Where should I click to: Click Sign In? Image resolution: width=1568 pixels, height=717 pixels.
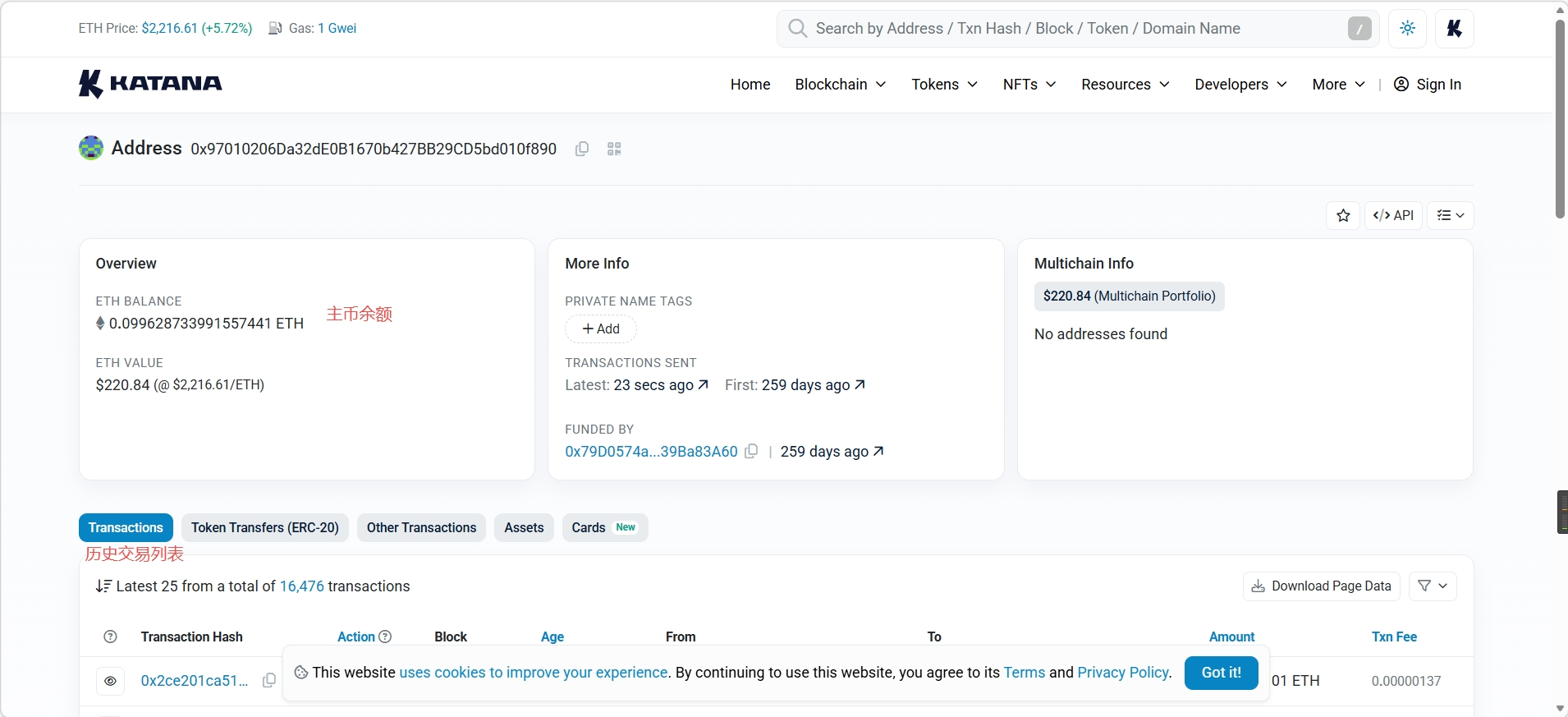[x=1438, y=85]
